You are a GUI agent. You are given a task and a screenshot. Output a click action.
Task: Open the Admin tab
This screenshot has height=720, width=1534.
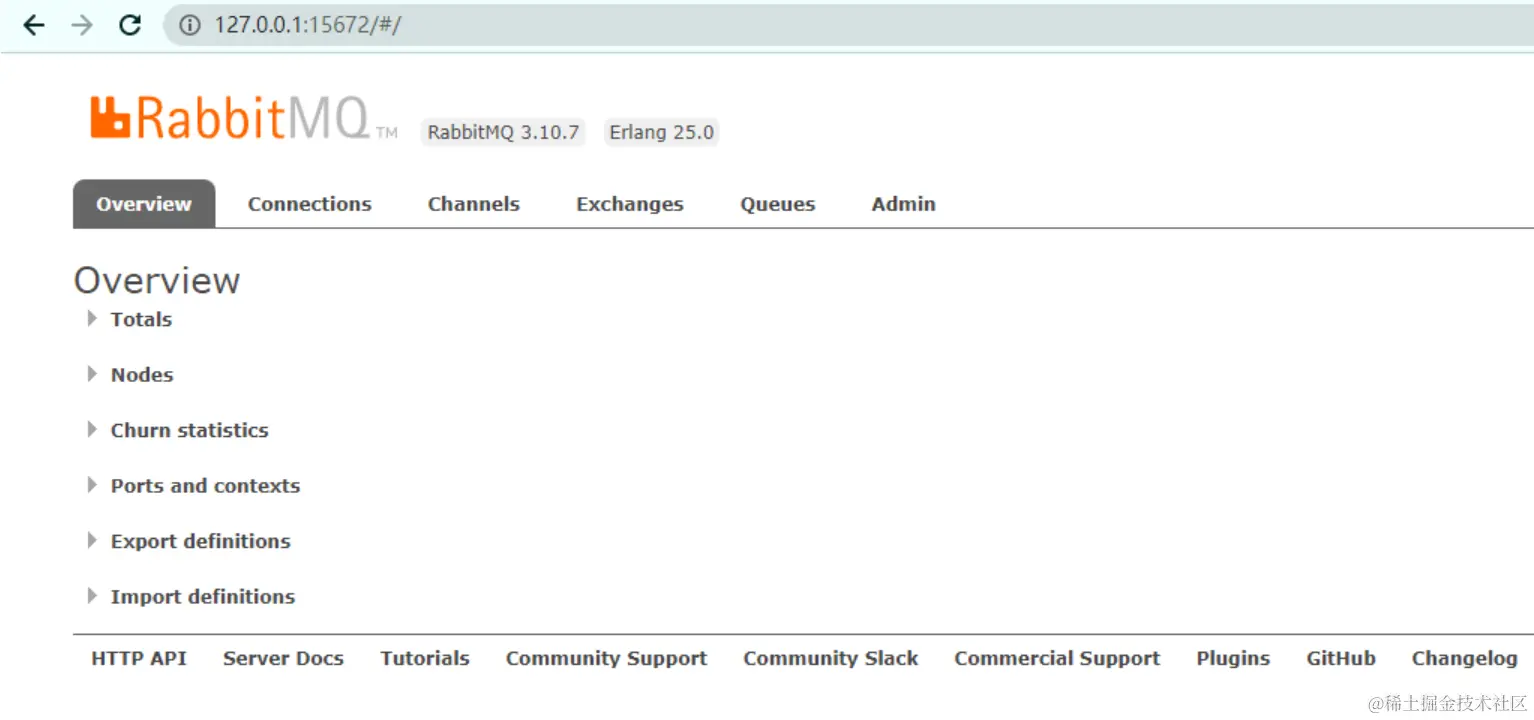[x=904, y=204]
